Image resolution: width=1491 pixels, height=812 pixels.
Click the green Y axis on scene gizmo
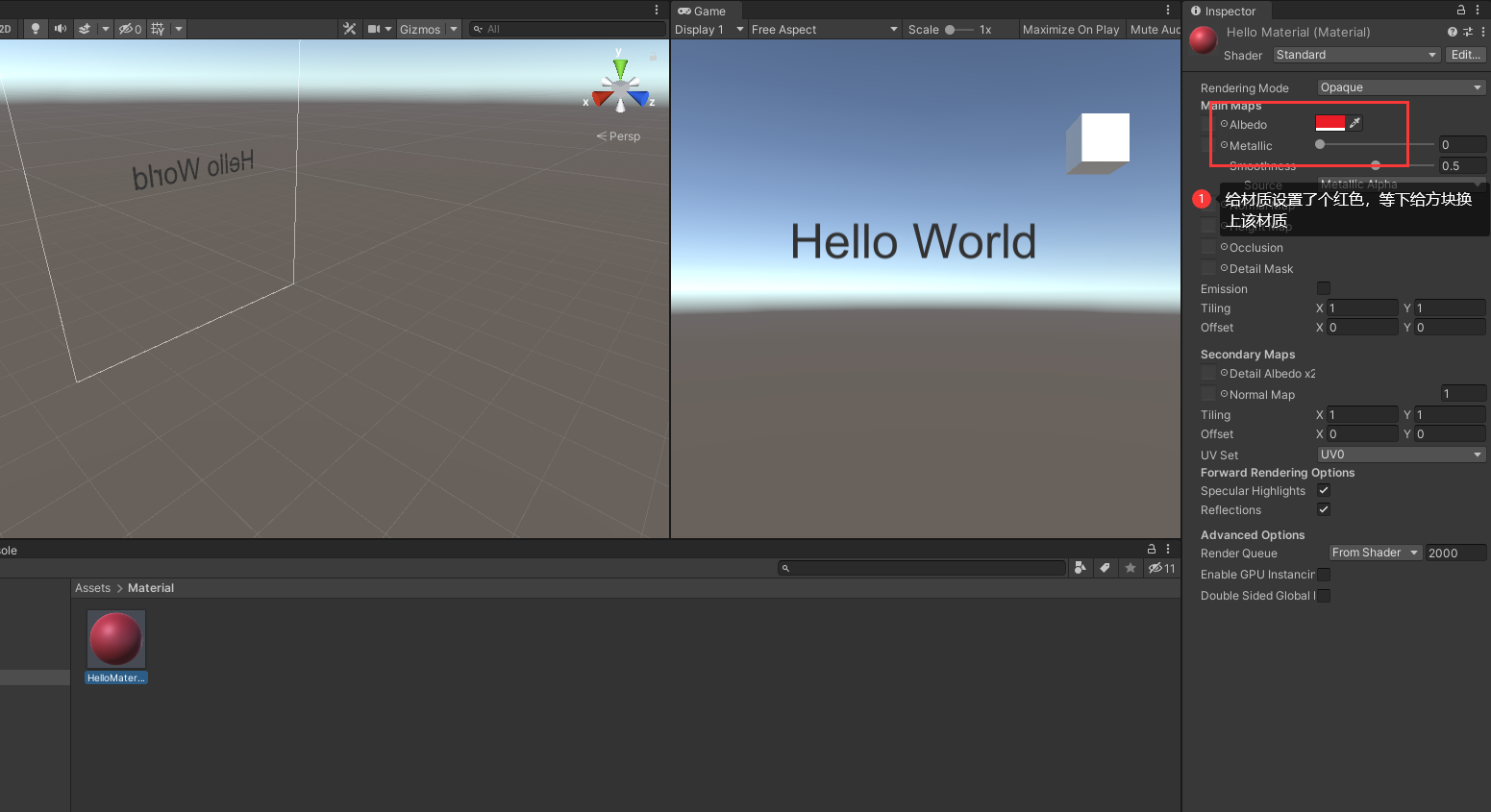coord(620,67)
